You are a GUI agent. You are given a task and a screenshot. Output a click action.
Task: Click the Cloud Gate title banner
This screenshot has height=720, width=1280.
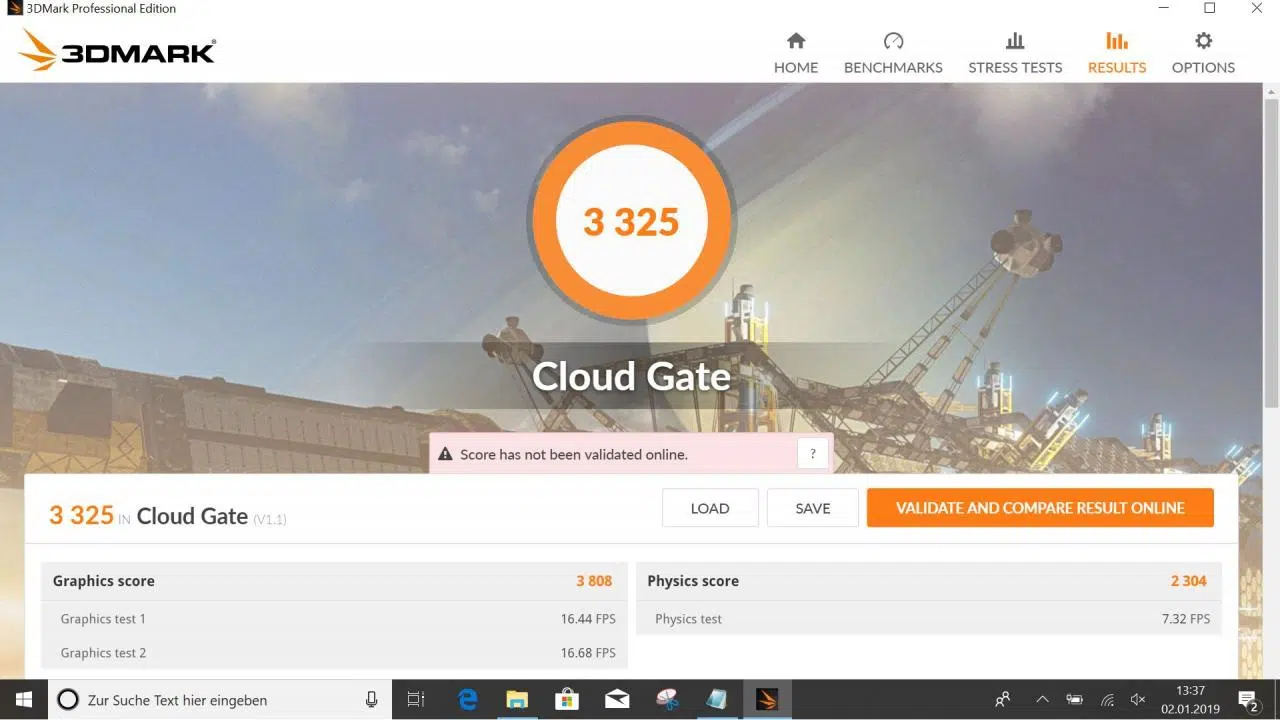tap(631, 376)
